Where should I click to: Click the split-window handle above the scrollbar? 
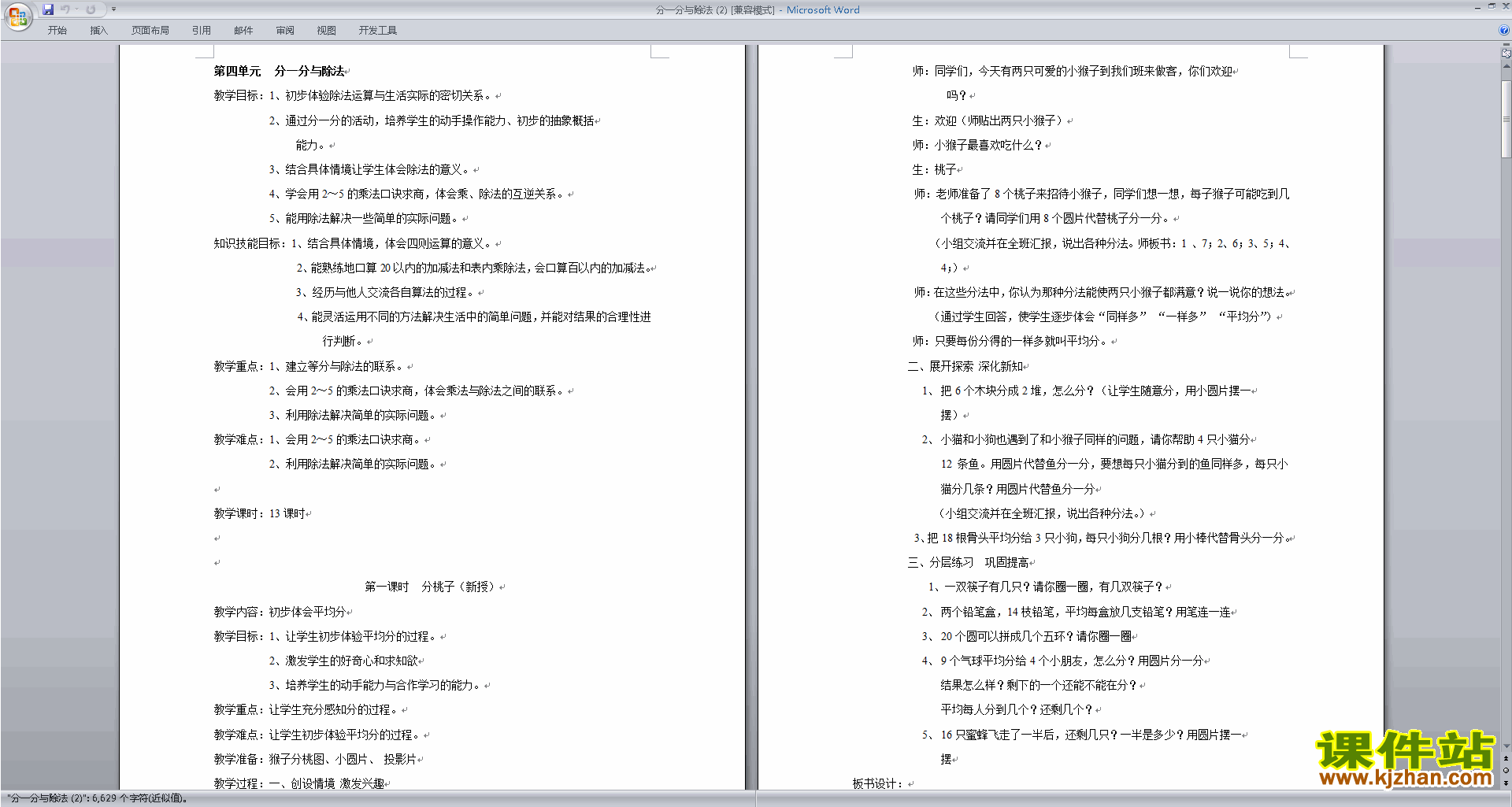1506,45
